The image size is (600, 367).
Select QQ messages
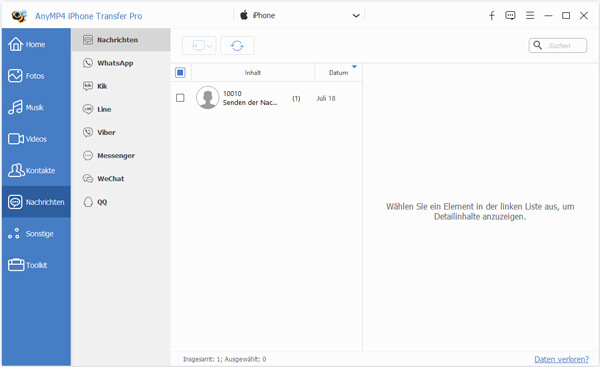[x=121, y=202]
